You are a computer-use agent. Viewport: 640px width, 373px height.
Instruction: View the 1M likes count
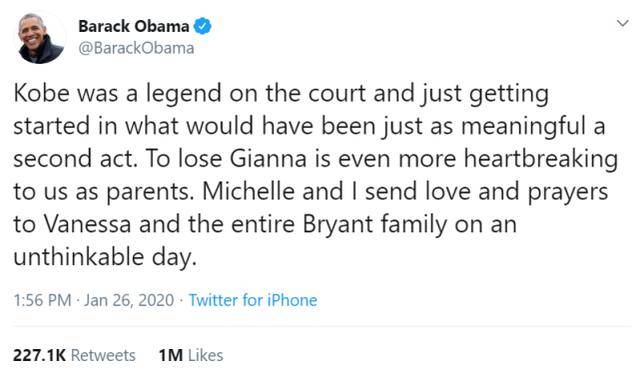tap(171, 355)
